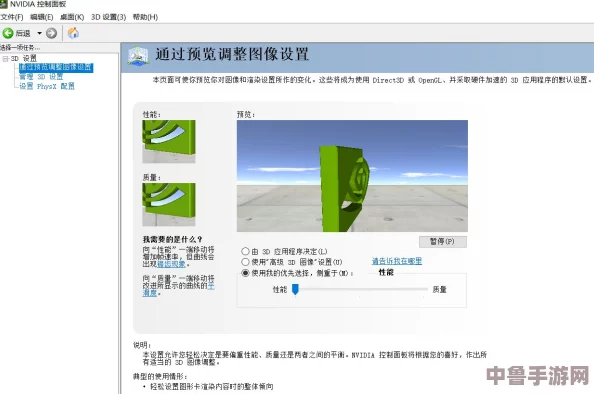594x394 pixels.
Task: Select 通过预览调整图像设置 in the tree
Action: pos(56,67)
